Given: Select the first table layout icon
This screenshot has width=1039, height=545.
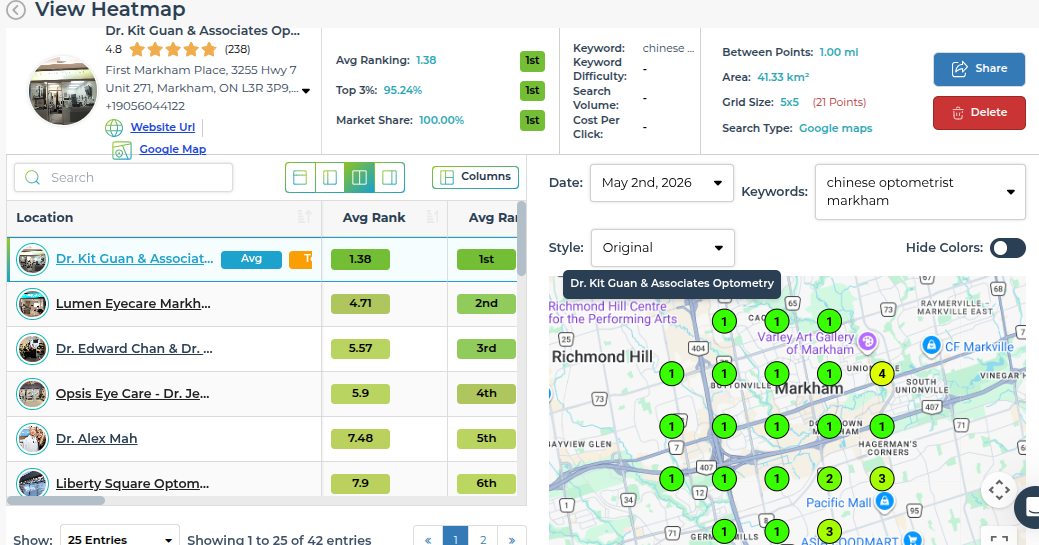Looking at the screenshot, I should click(300, 178).
